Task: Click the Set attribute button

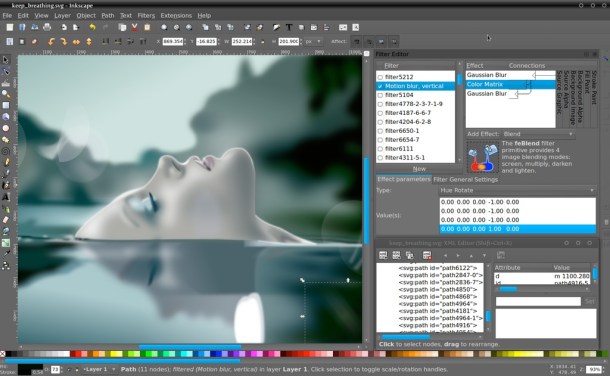Action: click(590, 301)
